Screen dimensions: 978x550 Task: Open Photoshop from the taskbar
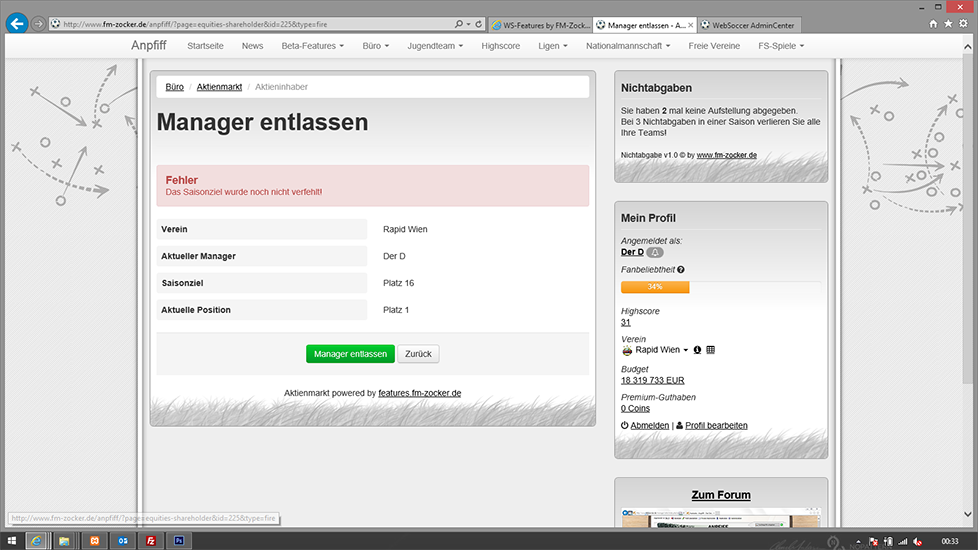coord(179,540)
